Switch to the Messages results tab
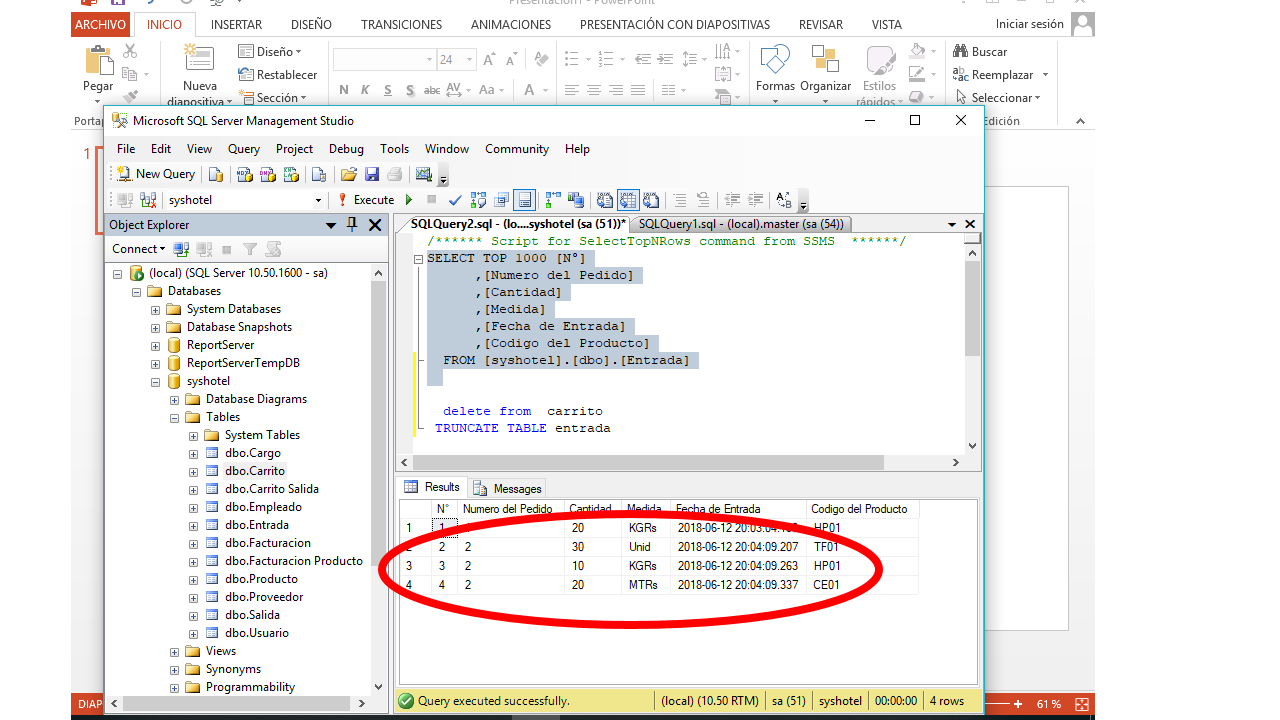The image size is (1280, 720). (508, 488)
